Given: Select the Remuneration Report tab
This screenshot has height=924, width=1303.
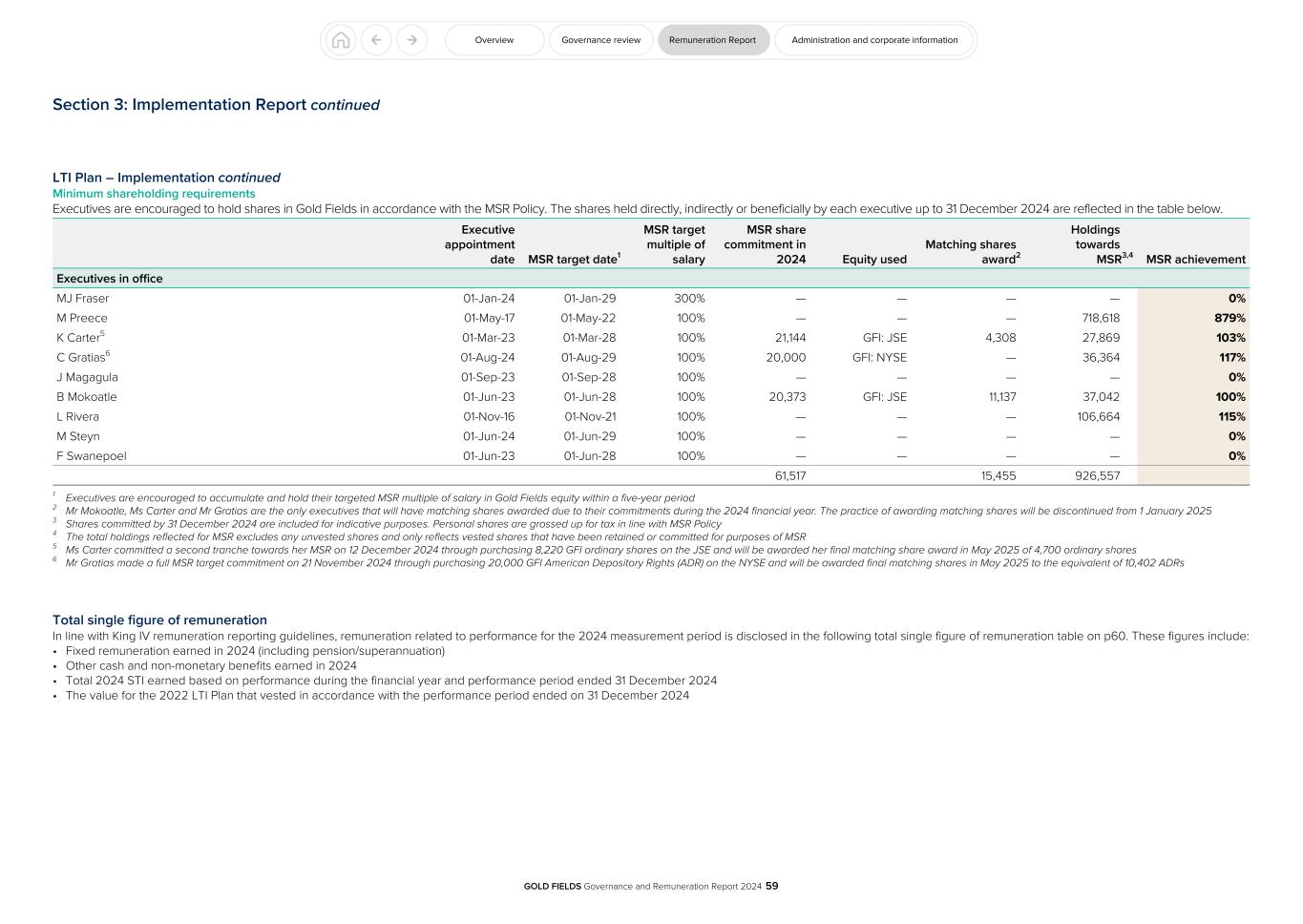Looking at the screenshot, I should click(x=713, y=40).
